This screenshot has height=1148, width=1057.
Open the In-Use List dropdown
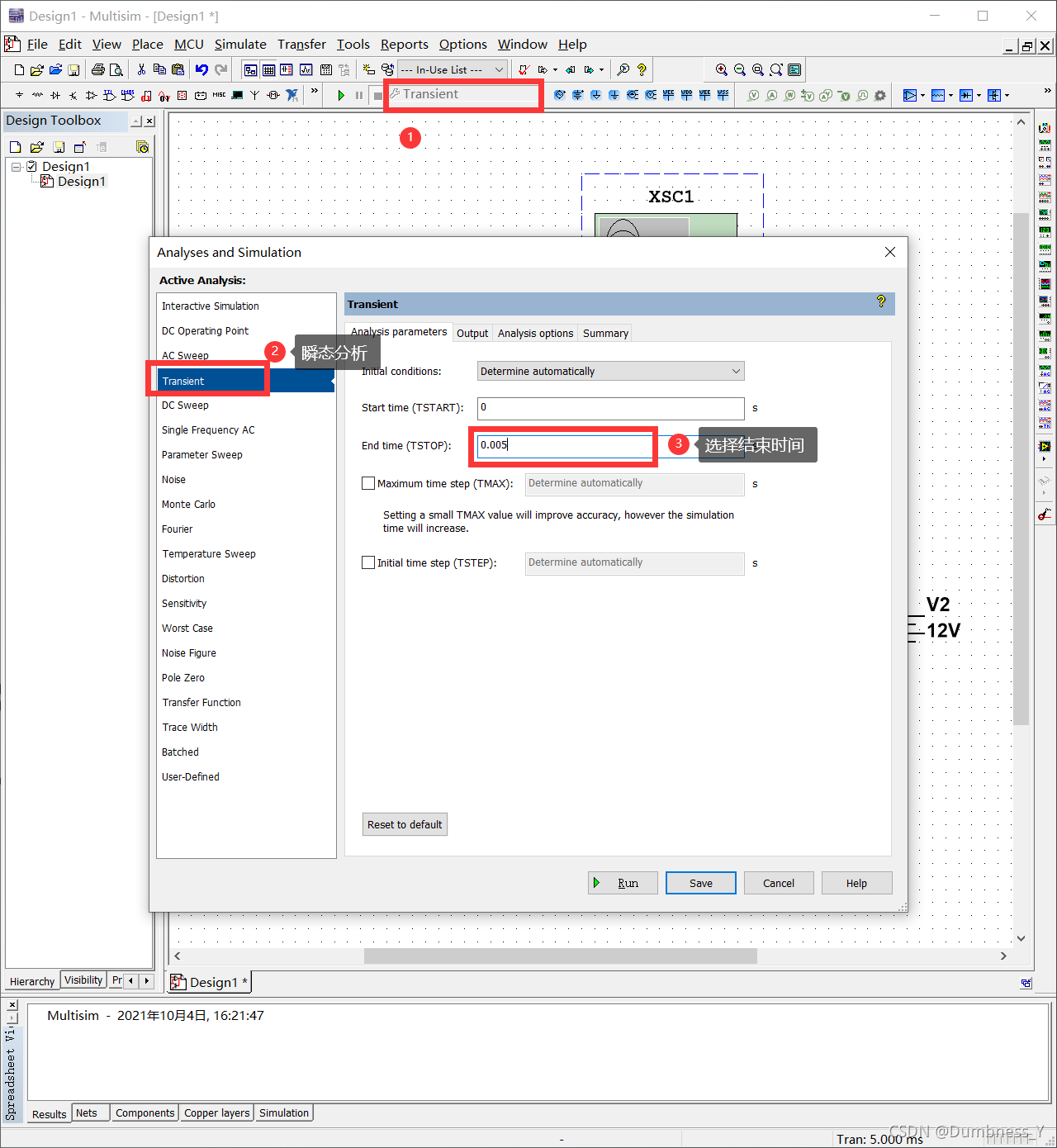(452, 70)
